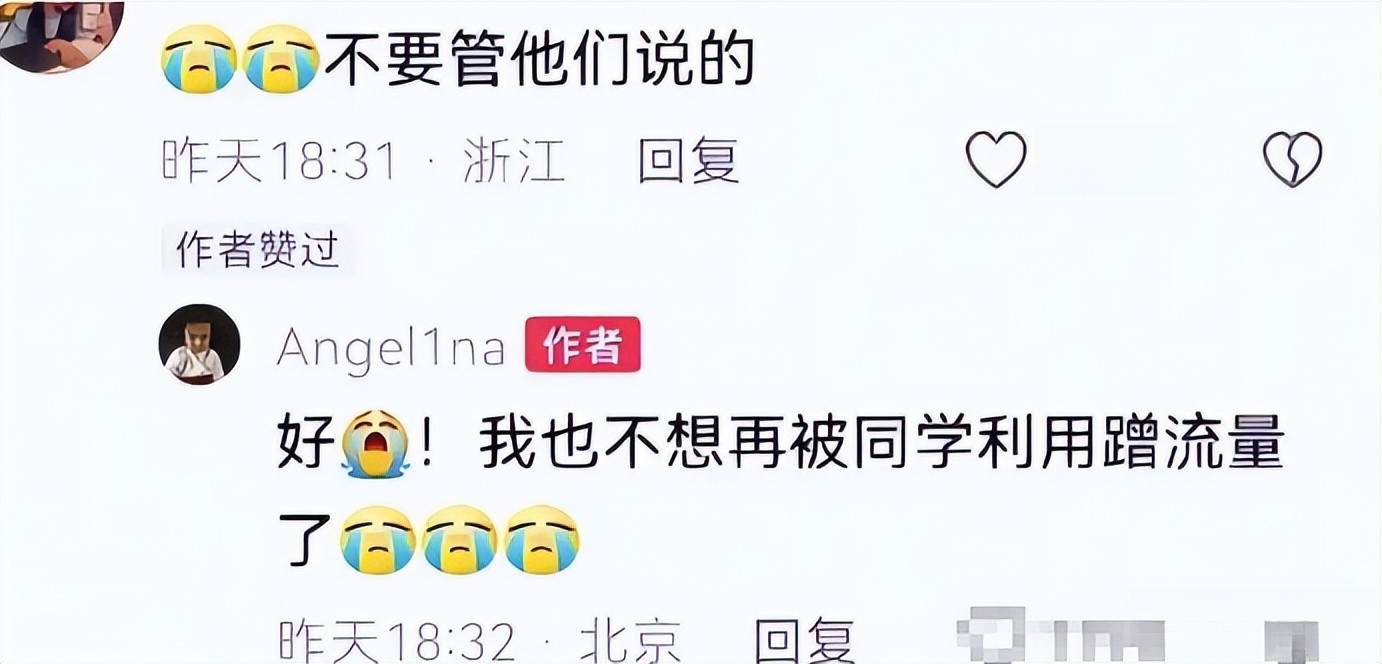Tap the first crying emoji before 不要管他们说的
1382x664 pixels.
coord(199,58)
